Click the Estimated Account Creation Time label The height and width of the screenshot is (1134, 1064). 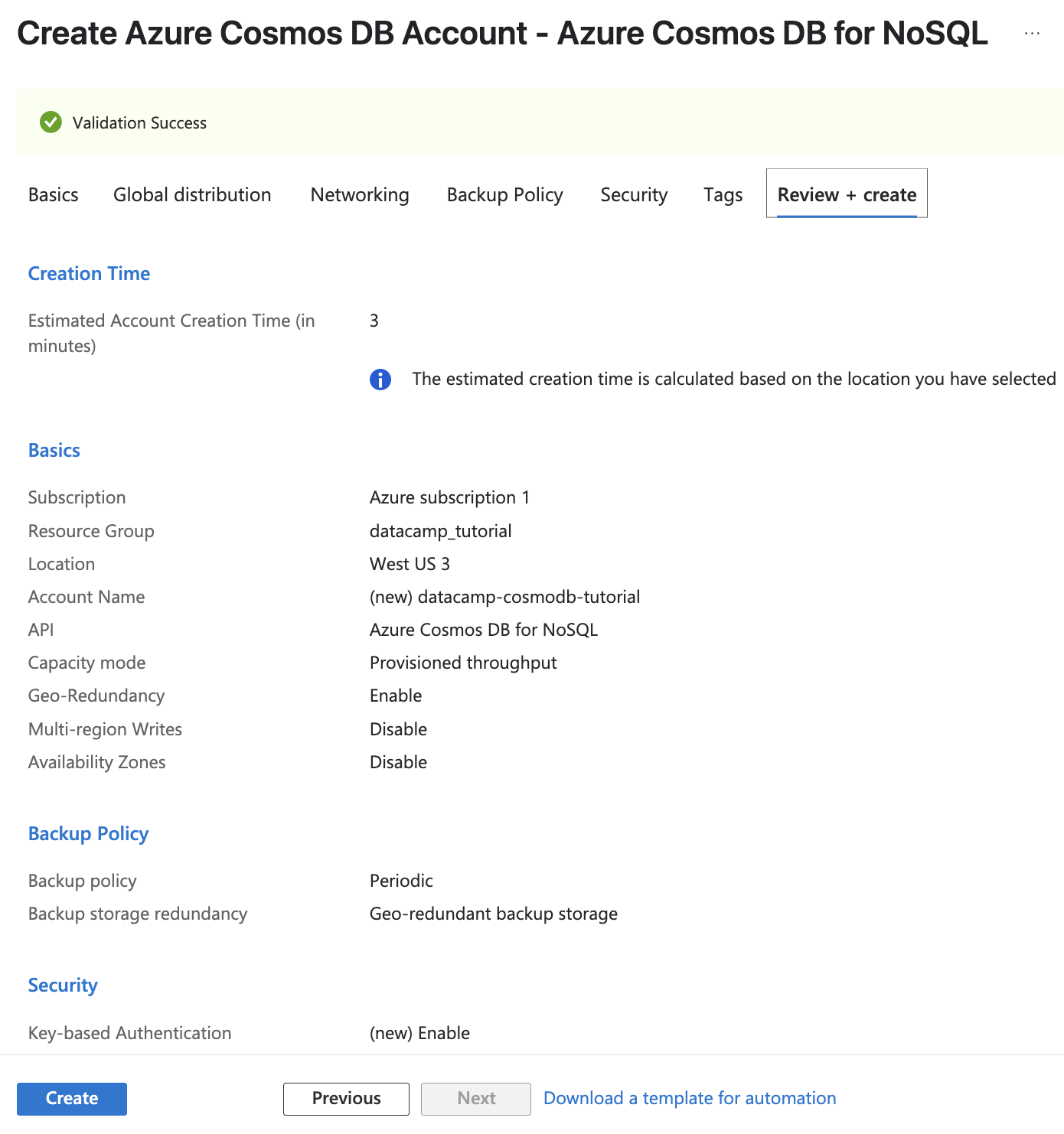[x=171, y=334]
